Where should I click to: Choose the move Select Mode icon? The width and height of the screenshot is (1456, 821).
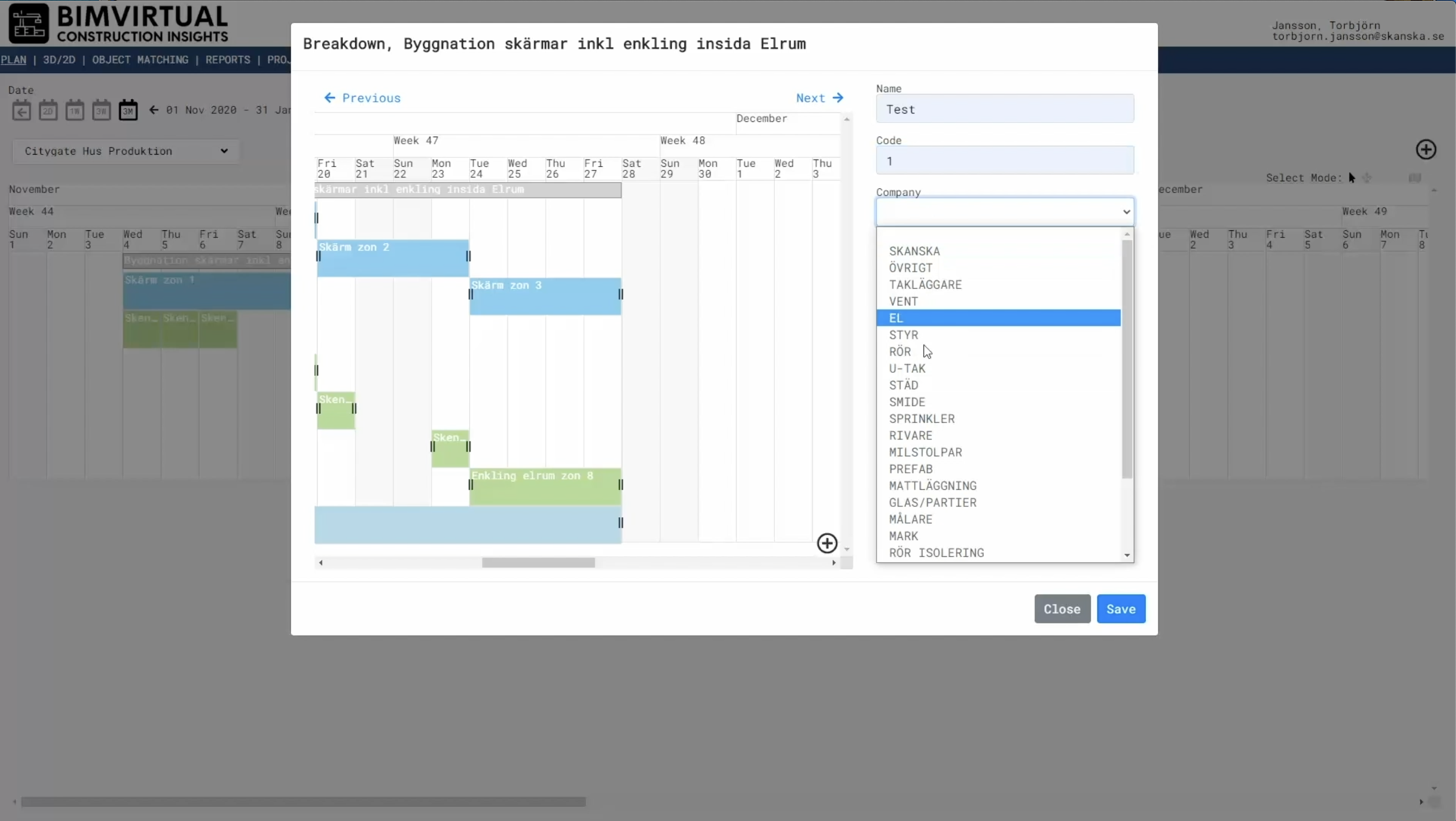[1367, 178]
